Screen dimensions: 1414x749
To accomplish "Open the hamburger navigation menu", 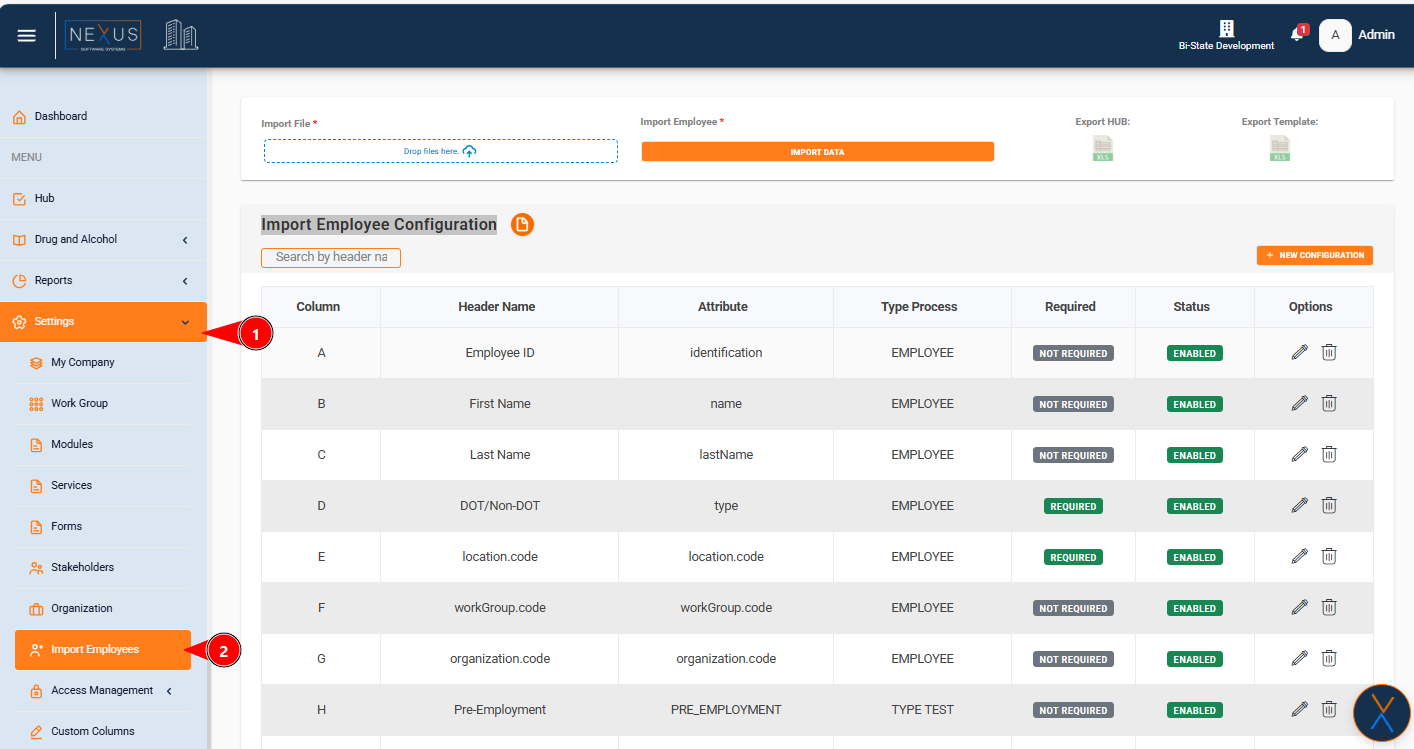I will click(x=27, y=36).
